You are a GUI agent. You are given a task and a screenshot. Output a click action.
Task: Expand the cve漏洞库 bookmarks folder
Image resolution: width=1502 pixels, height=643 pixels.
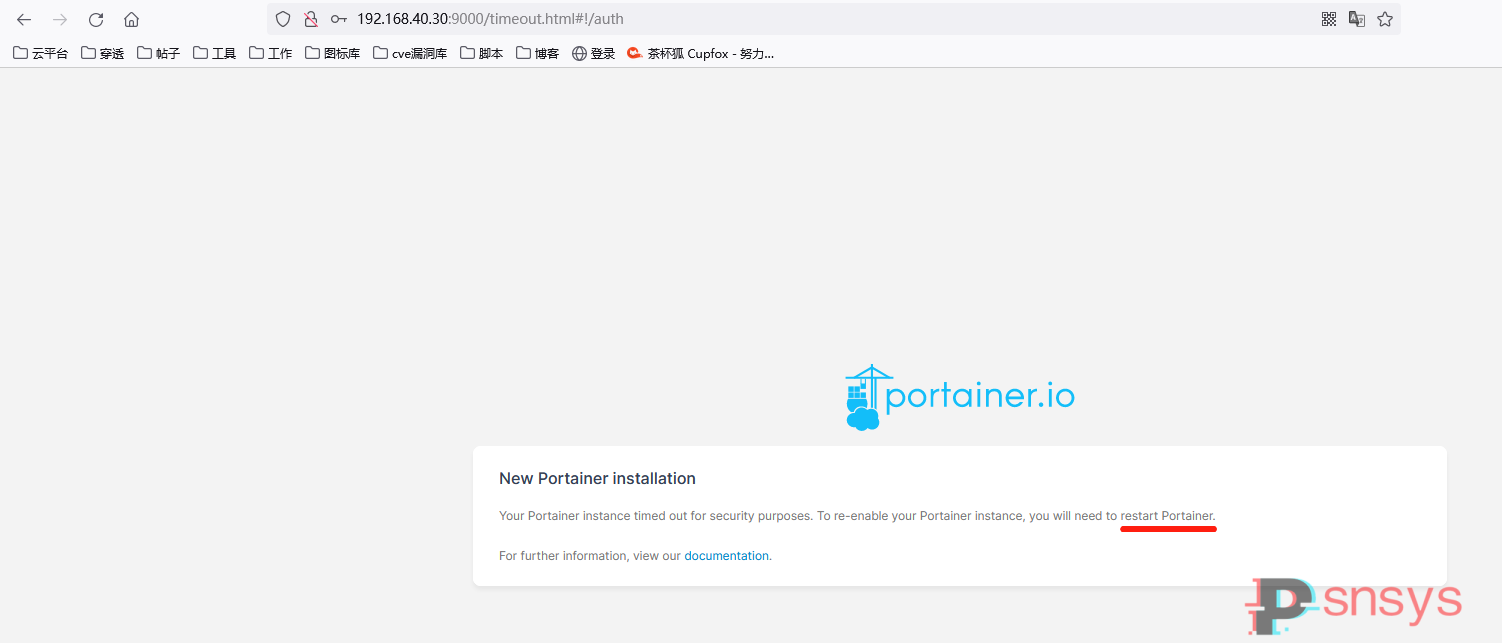click(410, 53)
